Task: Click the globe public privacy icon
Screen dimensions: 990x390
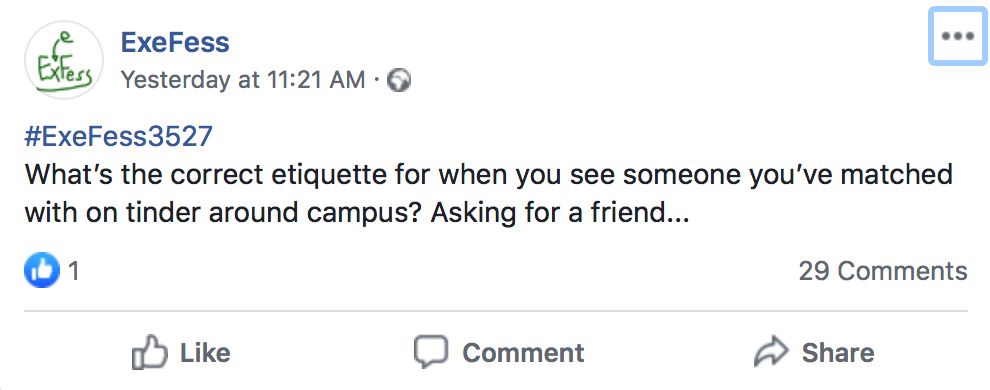Action: (398, 80)
